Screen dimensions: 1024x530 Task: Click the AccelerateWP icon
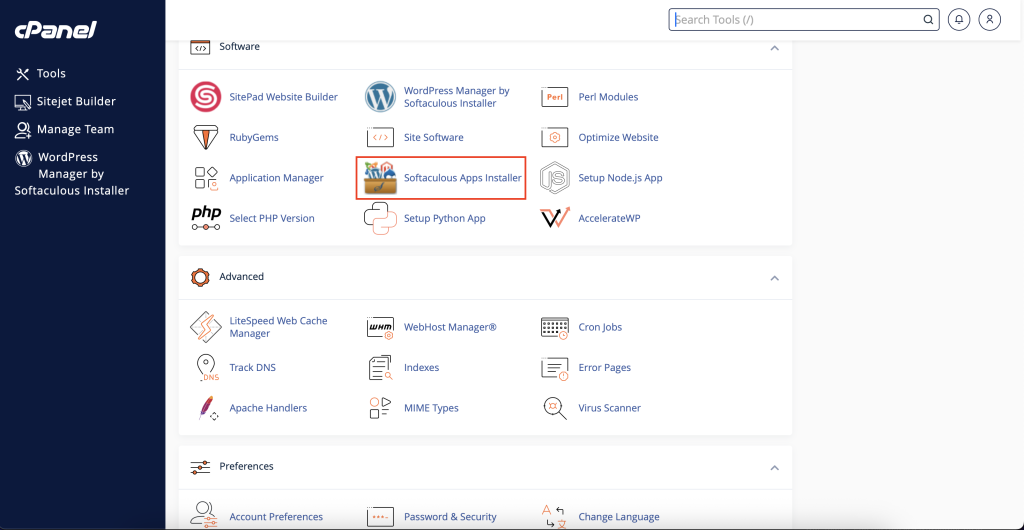click(554, 219)
